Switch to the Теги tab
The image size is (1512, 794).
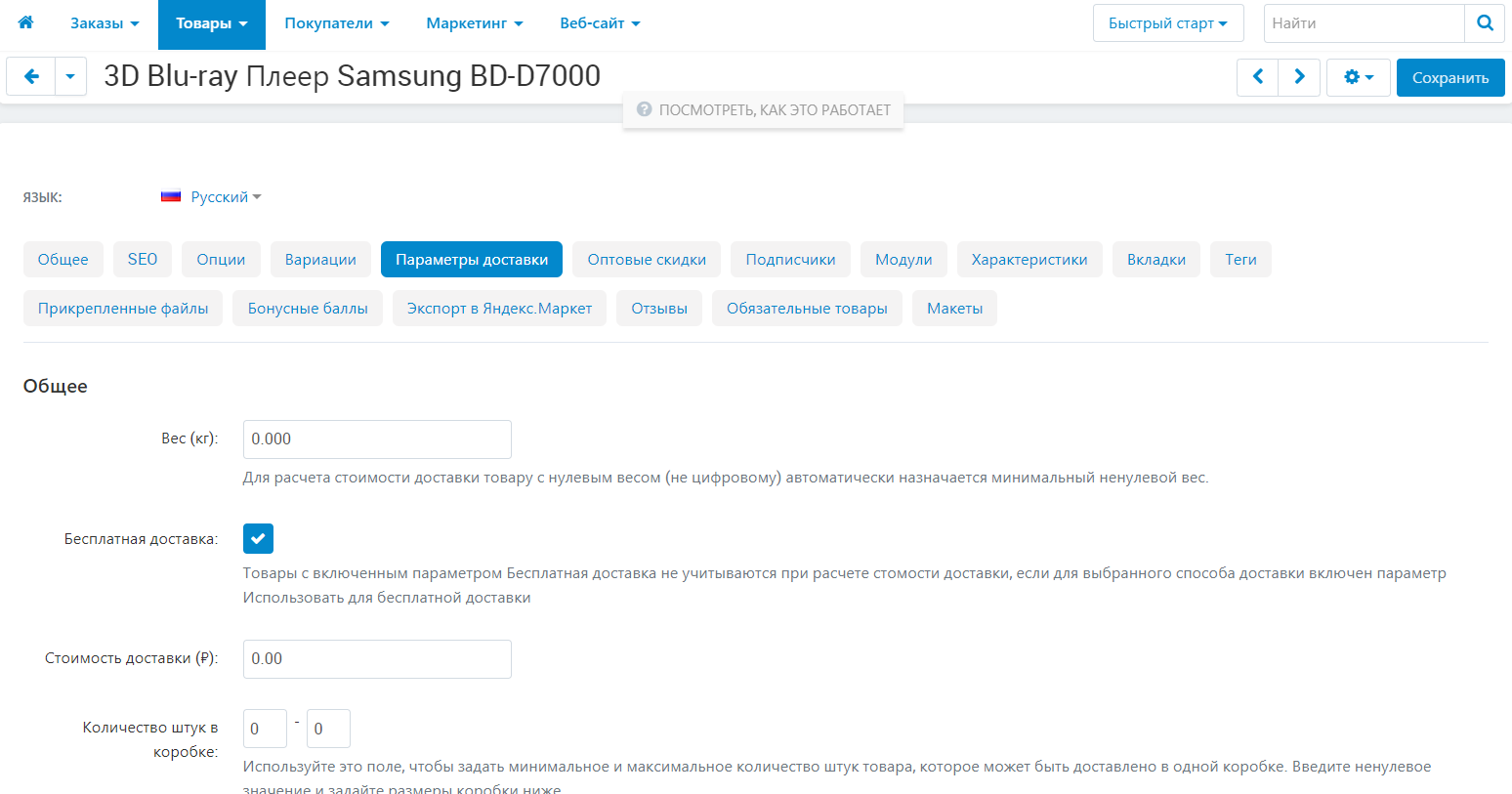[1240, 259]
